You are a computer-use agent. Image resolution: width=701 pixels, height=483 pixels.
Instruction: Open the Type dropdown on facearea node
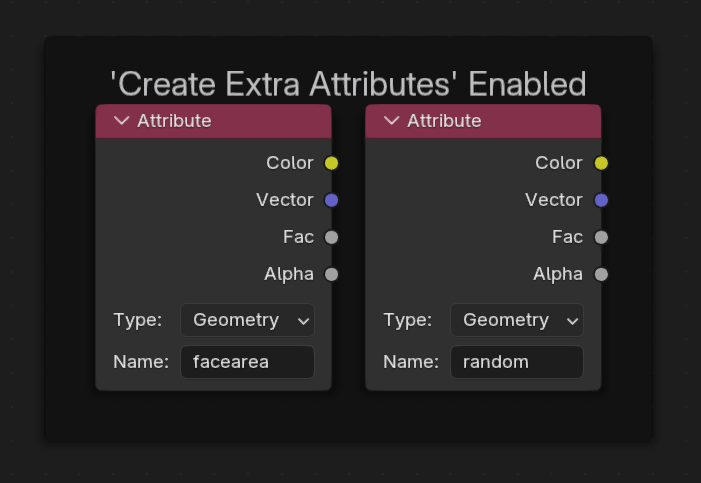point(247,320)
